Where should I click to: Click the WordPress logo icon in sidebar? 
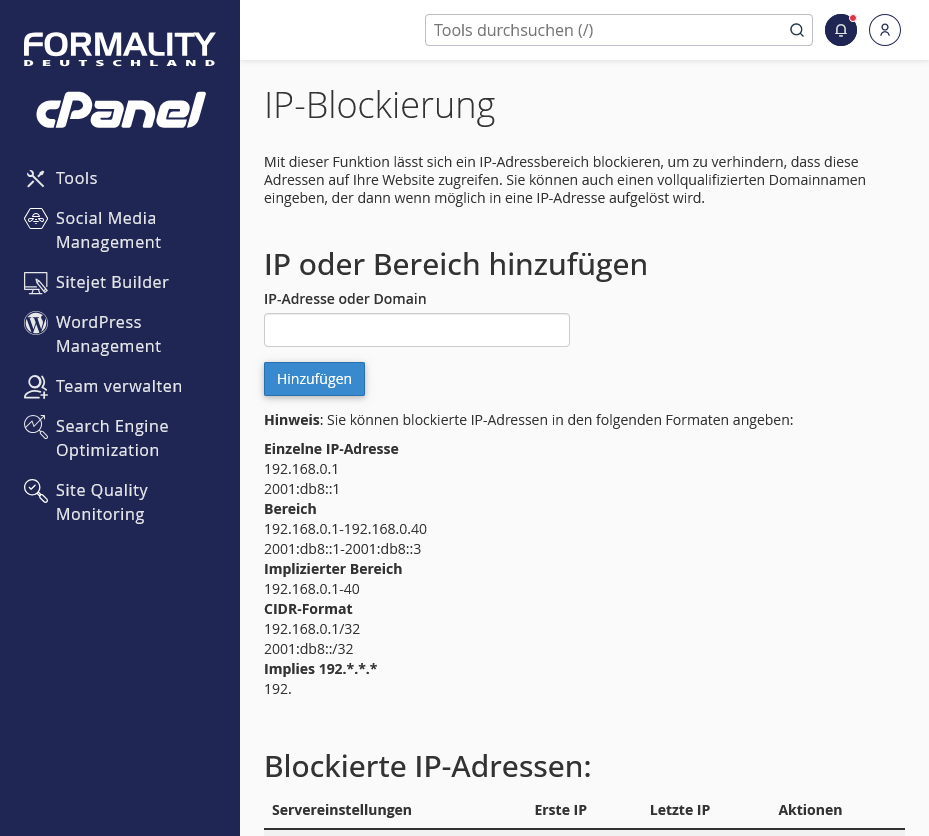pyautogui.click(x=36, y=323)
